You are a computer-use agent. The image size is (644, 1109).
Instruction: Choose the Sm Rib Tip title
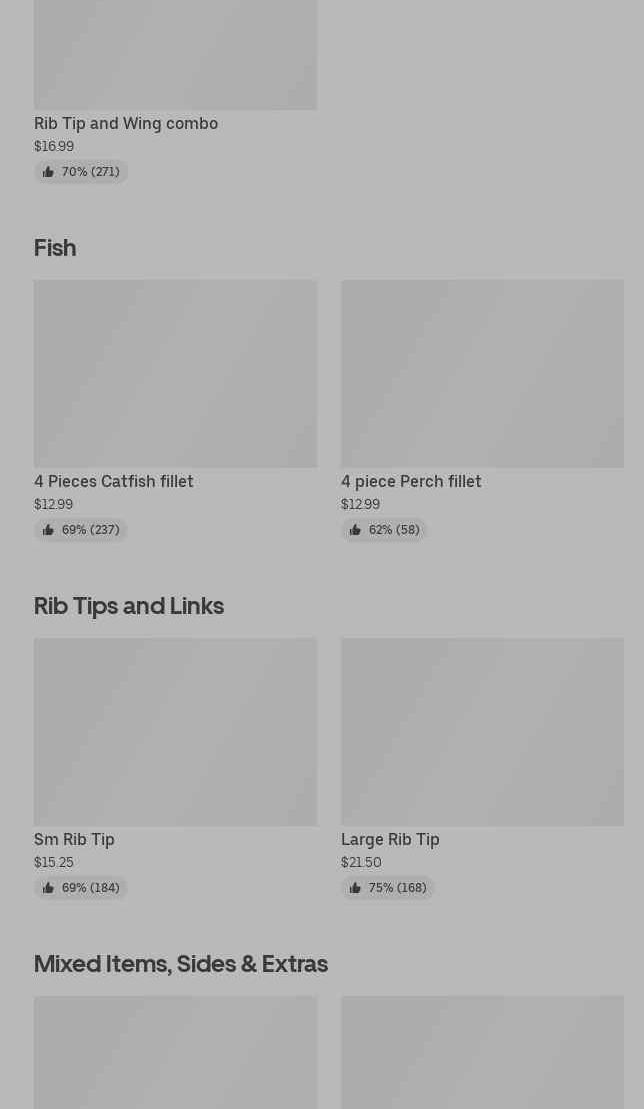click(x=74, y=839)
